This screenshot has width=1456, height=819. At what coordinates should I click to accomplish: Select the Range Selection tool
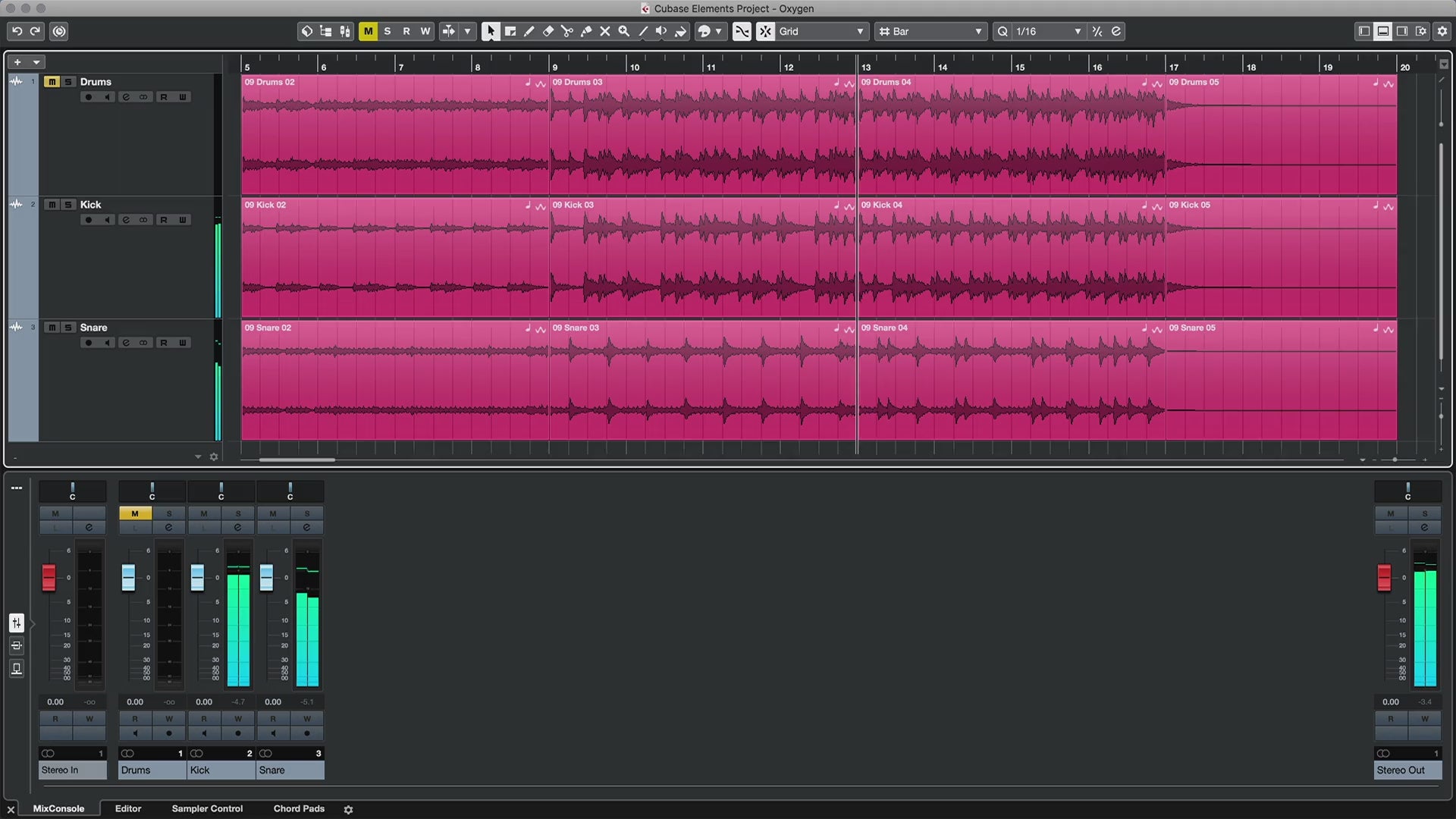[x=510, y=31]
